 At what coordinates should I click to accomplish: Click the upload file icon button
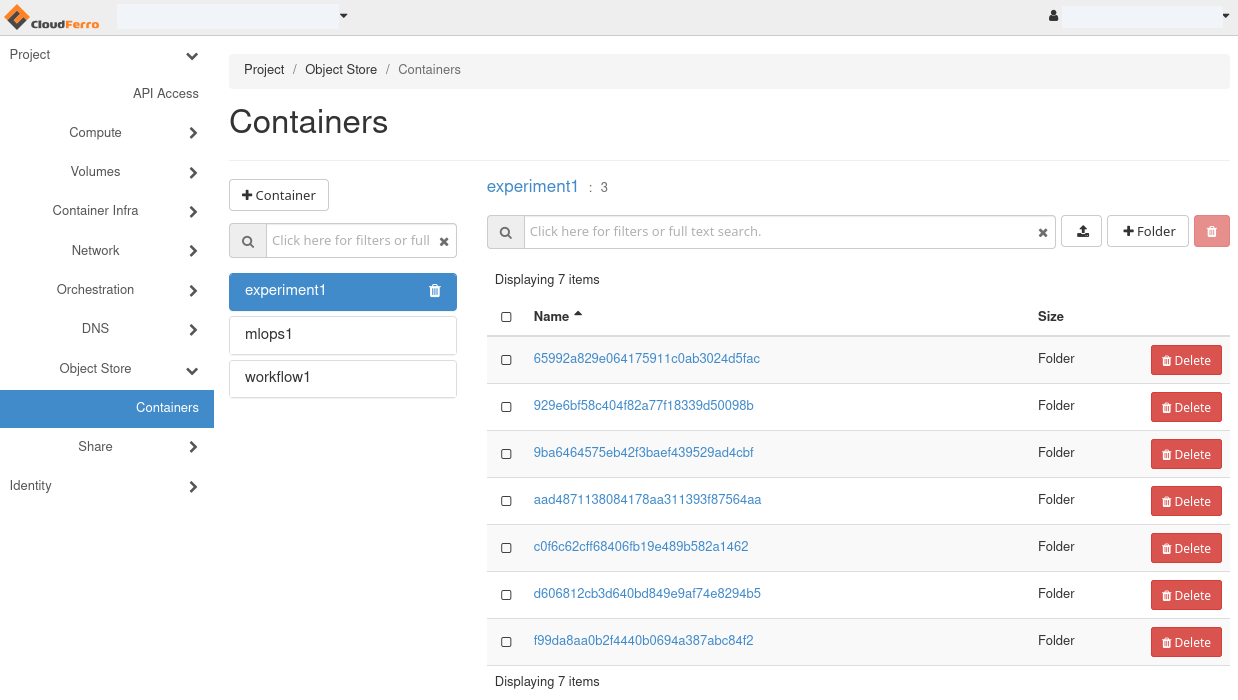click(1082, 231)
